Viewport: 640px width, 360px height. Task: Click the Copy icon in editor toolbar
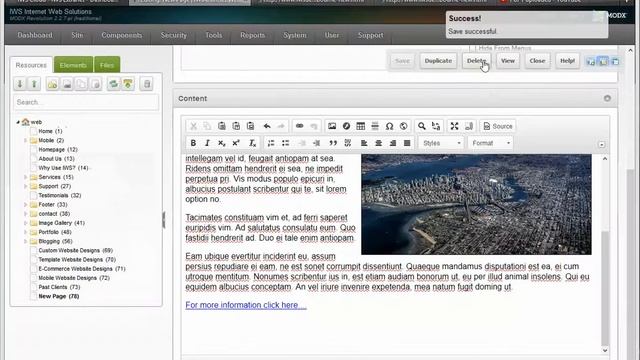click(207, 126)
